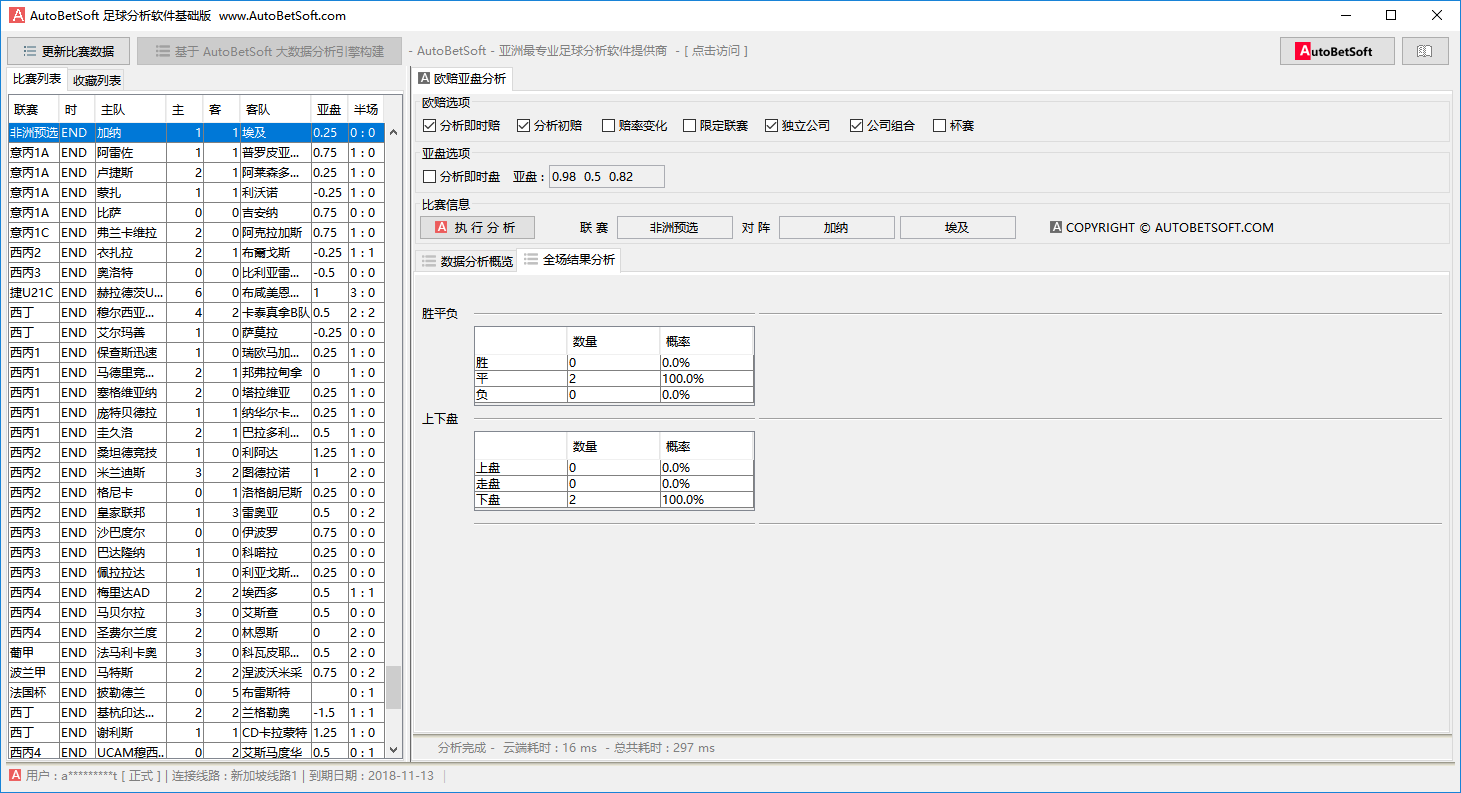Click 更新比赛数据 button
Viewport: 1461px width, 793px height.
(68, 51)
